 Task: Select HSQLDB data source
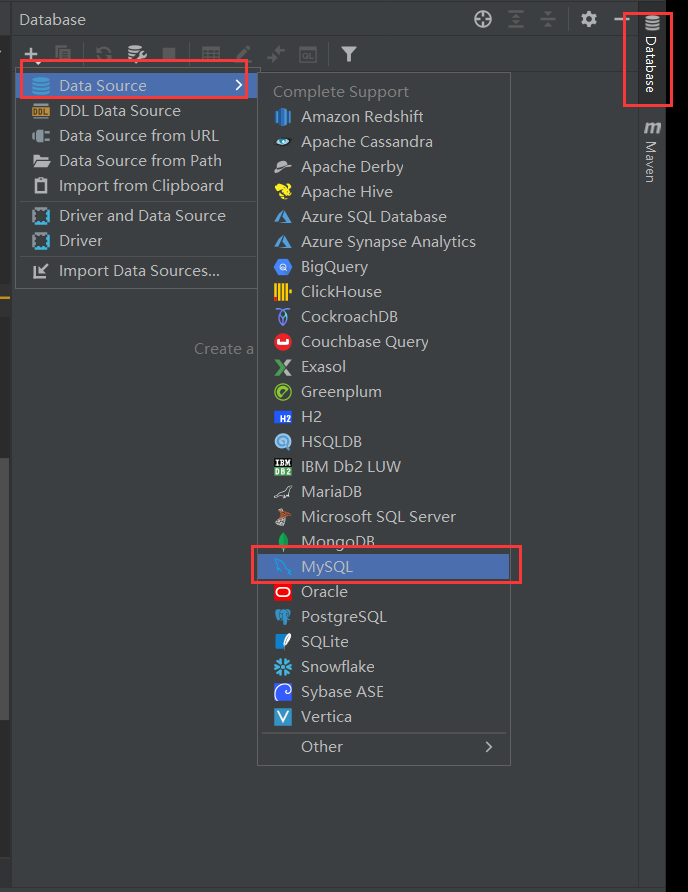tap(384, 442)
